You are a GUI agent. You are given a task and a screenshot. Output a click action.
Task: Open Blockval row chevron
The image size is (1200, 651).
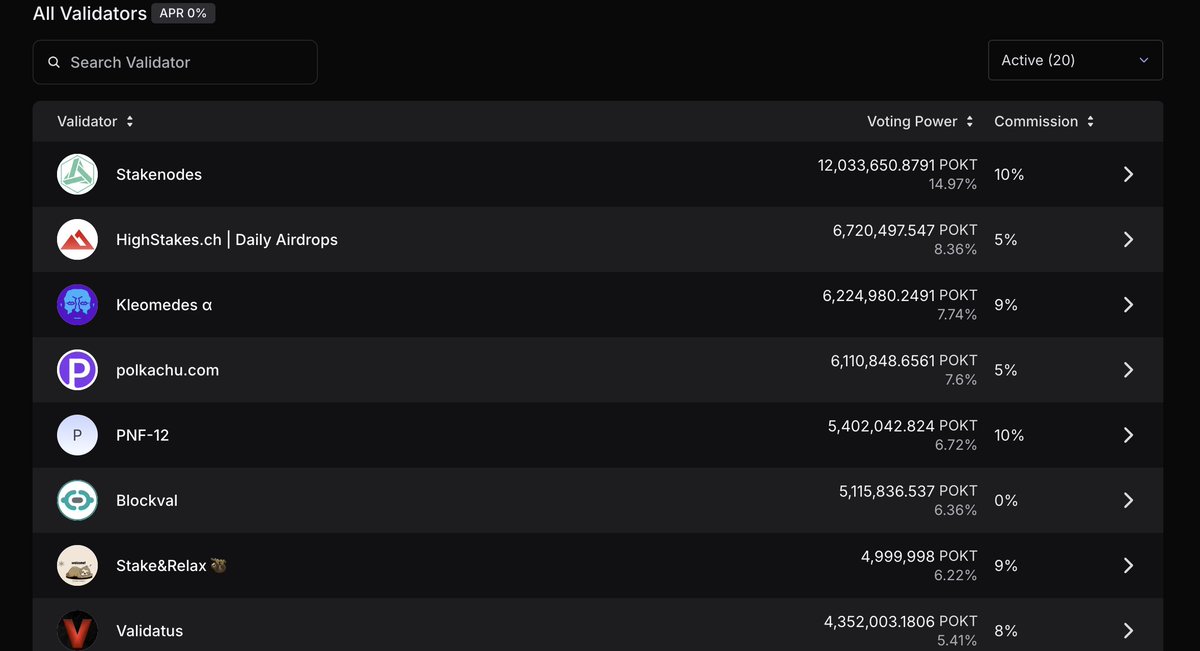(1128, 500)
